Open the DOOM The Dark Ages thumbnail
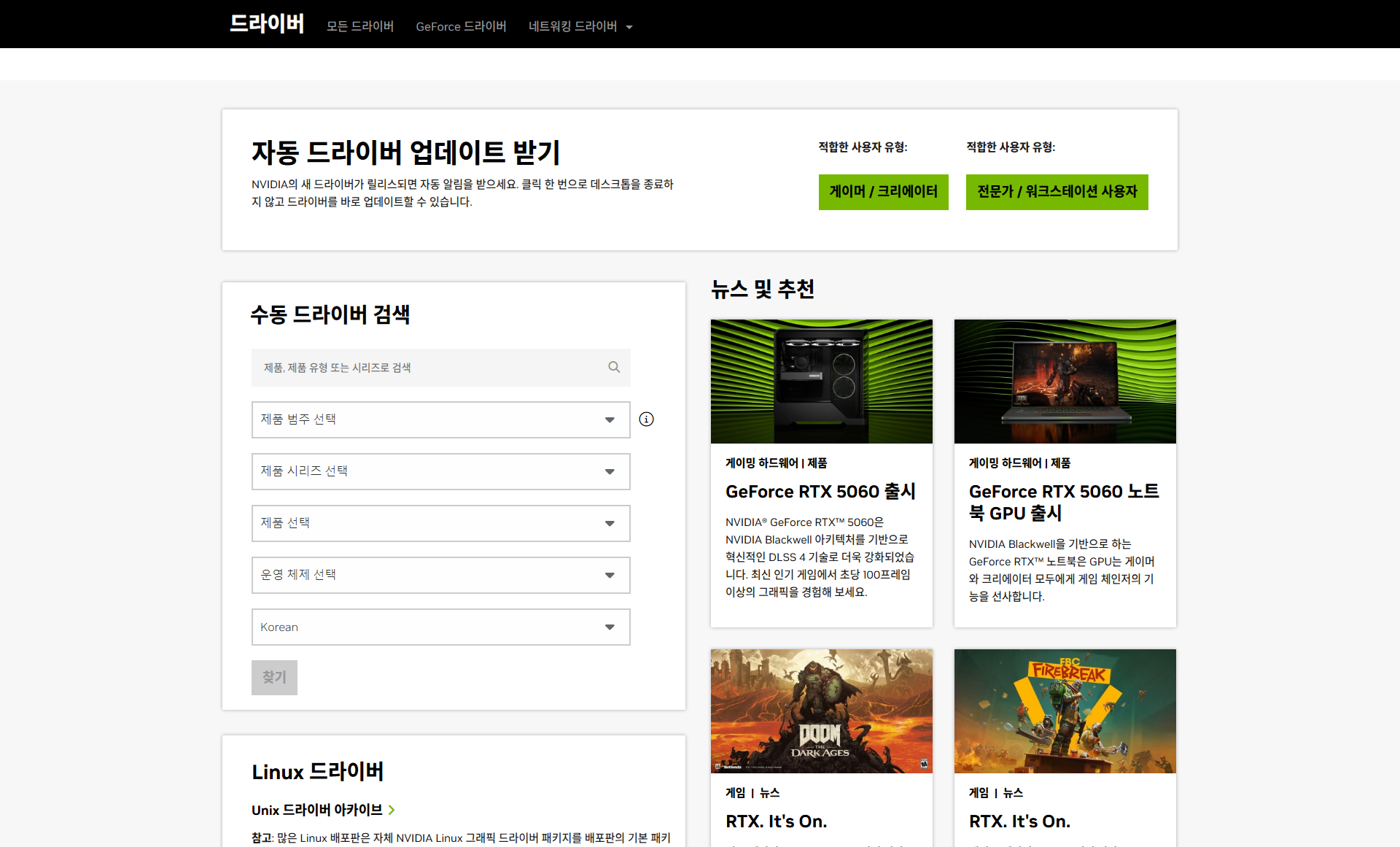Image resolution: width=1400 pixels, height=847 pixels. coord(821,711)
